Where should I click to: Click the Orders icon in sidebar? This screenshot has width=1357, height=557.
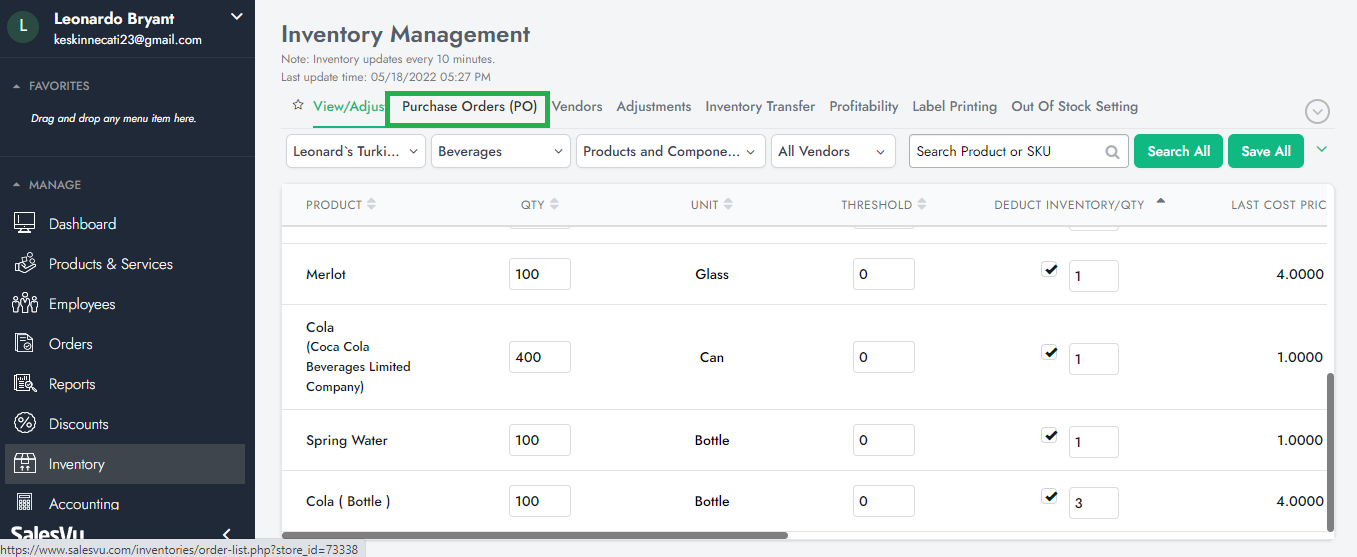tap(25, 344)
